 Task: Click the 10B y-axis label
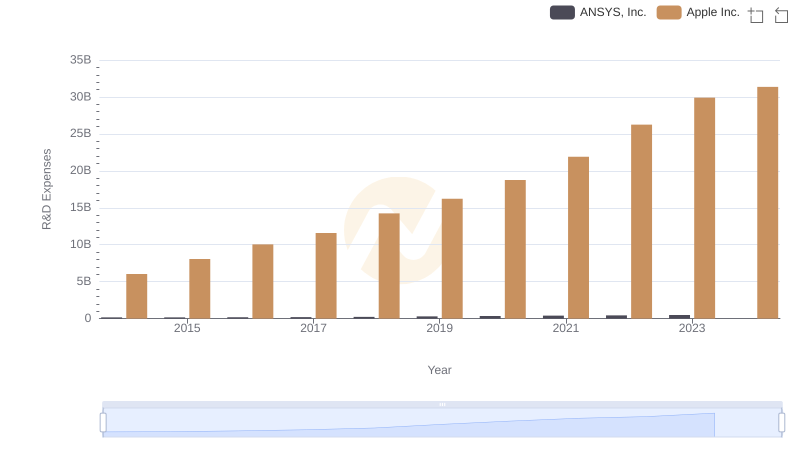coord(81,244)
